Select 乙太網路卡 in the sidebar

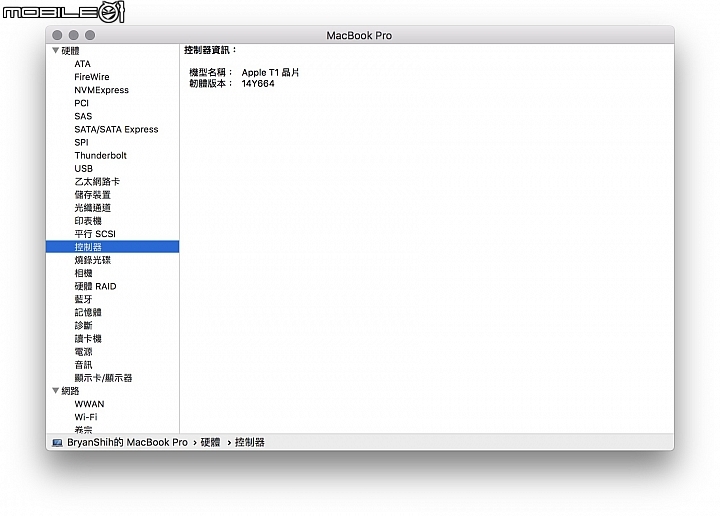[97, 181]
